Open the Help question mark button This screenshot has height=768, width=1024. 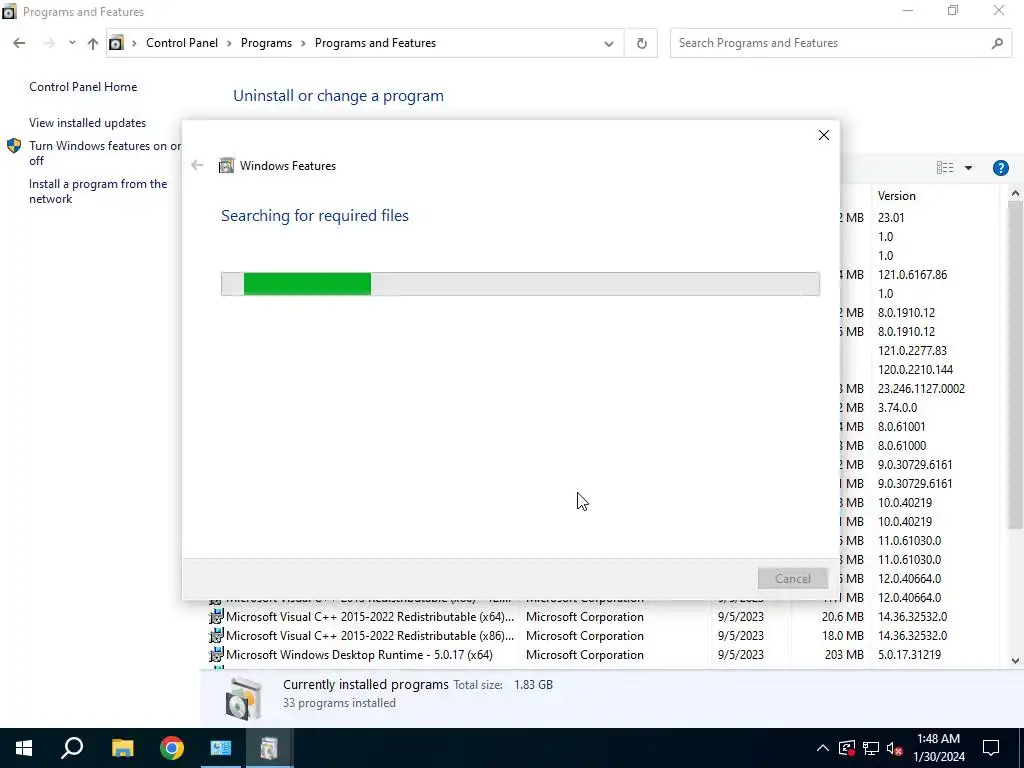pos(1000,168)
